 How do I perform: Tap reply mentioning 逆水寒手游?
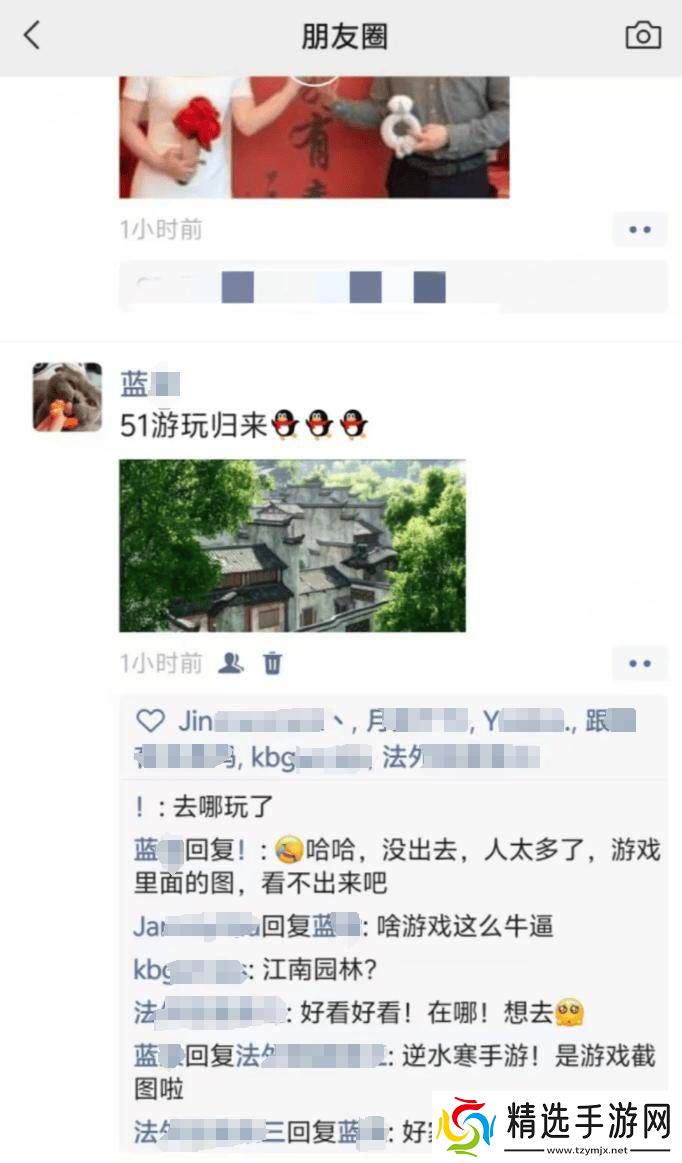395,1072
